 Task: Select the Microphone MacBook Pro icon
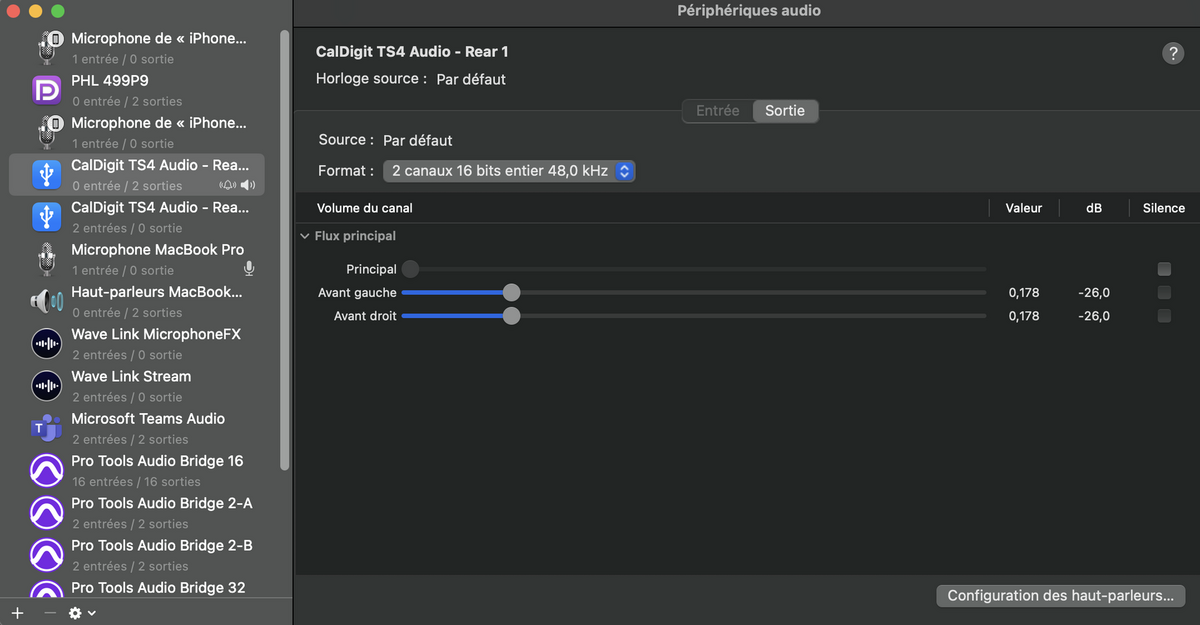click(47, 259)
